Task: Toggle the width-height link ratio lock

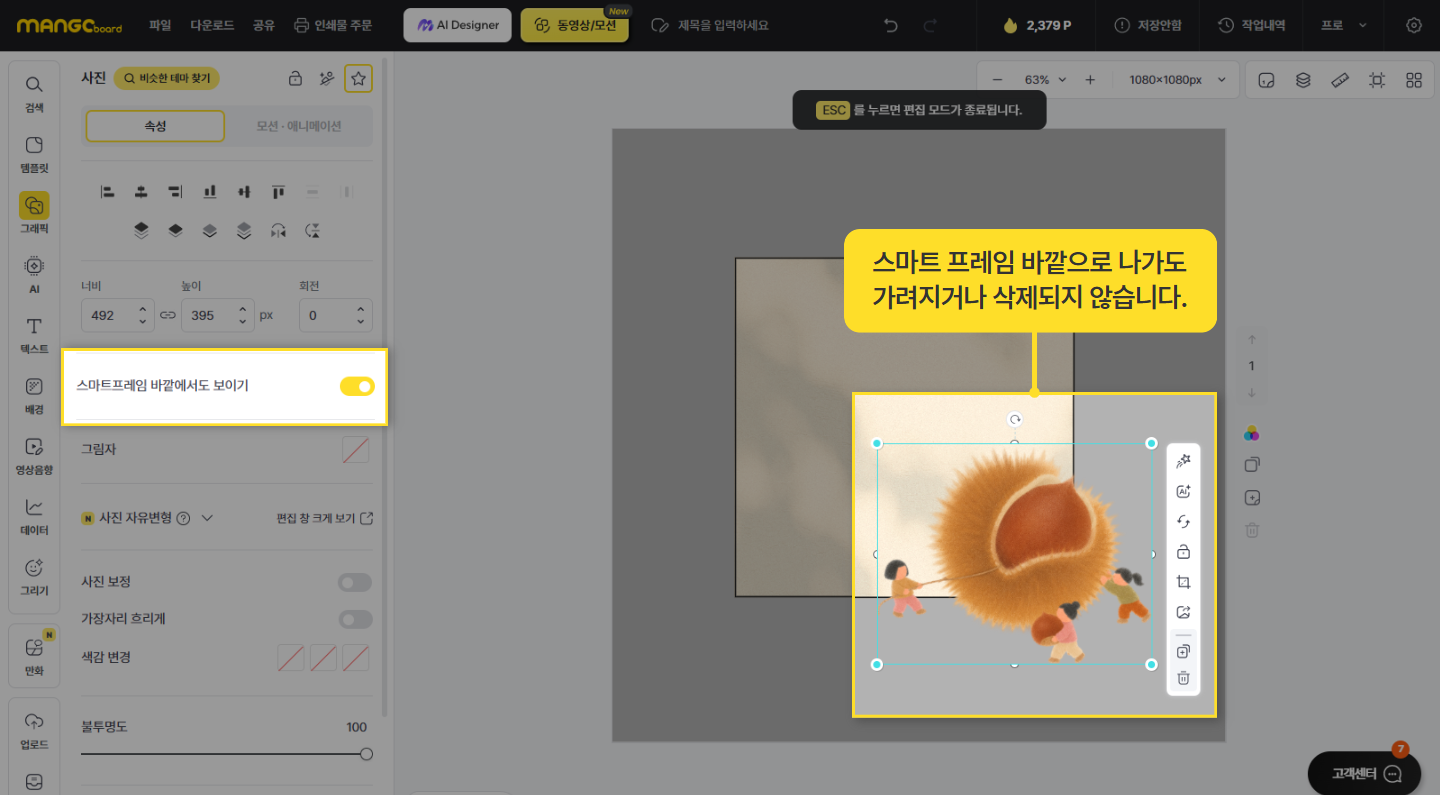Action: 168,315
